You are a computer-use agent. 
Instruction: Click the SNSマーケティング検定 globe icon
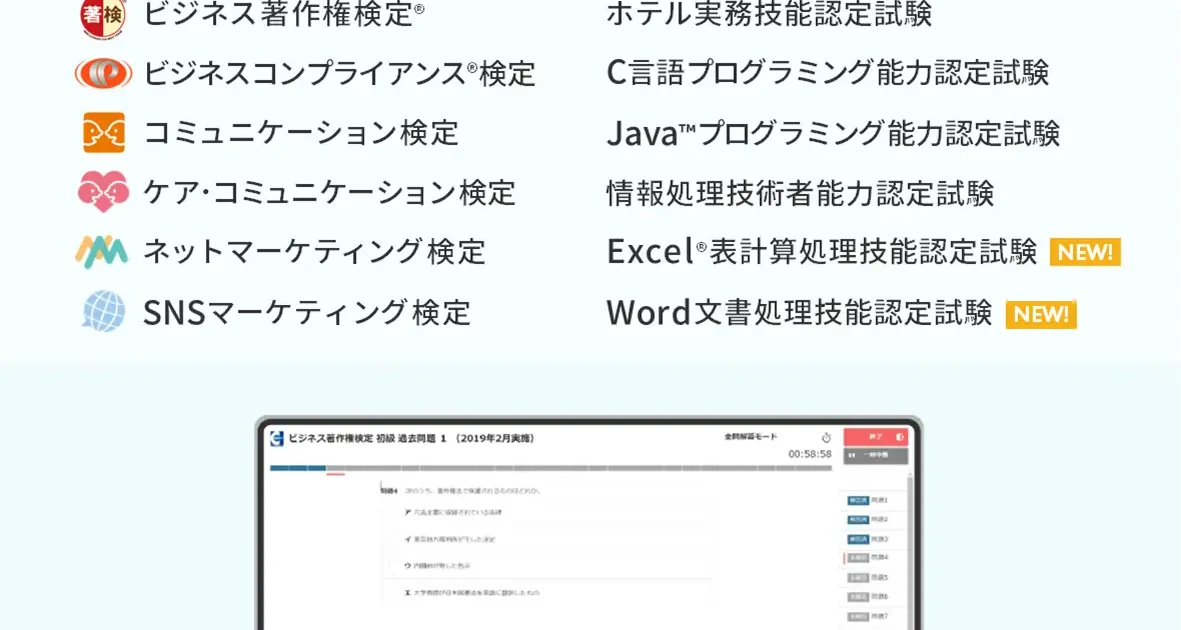click(x=103, y=311)
